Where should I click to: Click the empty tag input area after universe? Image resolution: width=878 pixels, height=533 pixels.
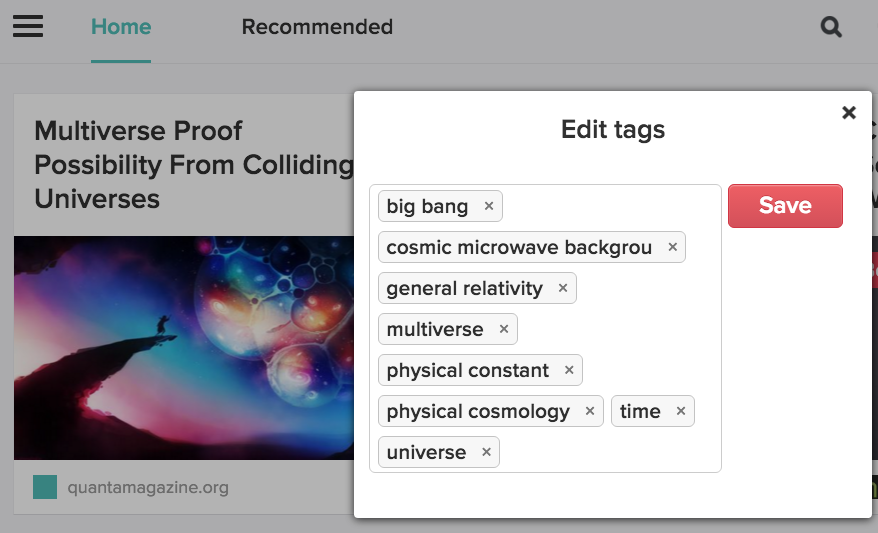pyautogui.click(x=608, y=452)
